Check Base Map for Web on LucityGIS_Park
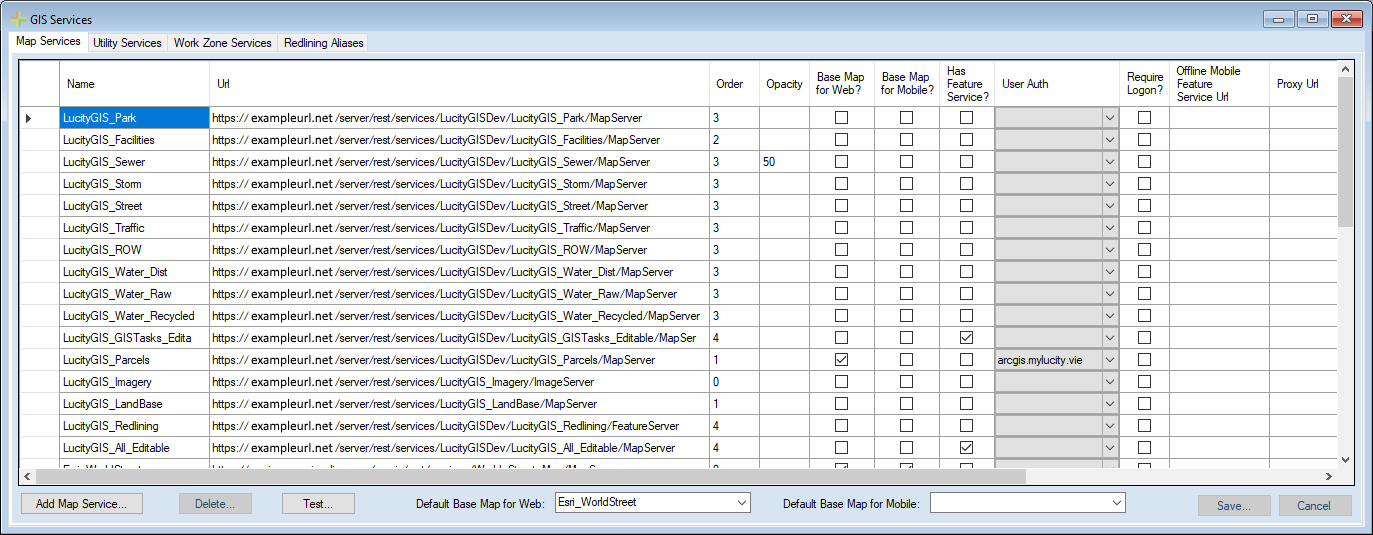This screenshot has width=1373, height=535. tap(841, 118)
